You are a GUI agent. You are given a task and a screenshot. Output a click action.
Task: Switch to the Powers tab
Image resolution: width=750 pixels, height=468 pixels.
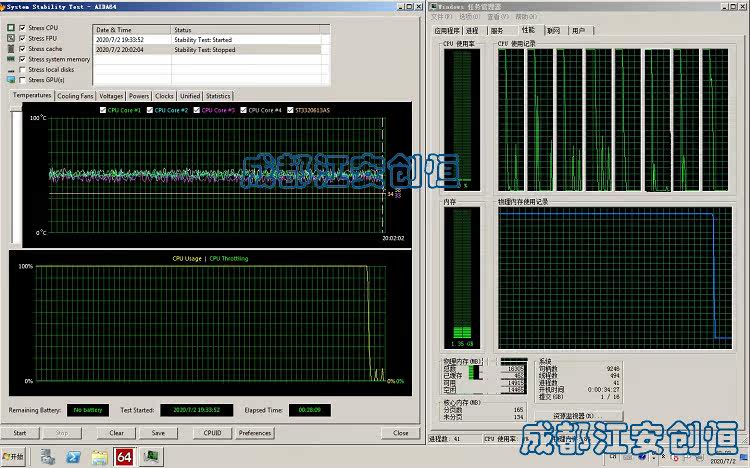click(139, 96)
